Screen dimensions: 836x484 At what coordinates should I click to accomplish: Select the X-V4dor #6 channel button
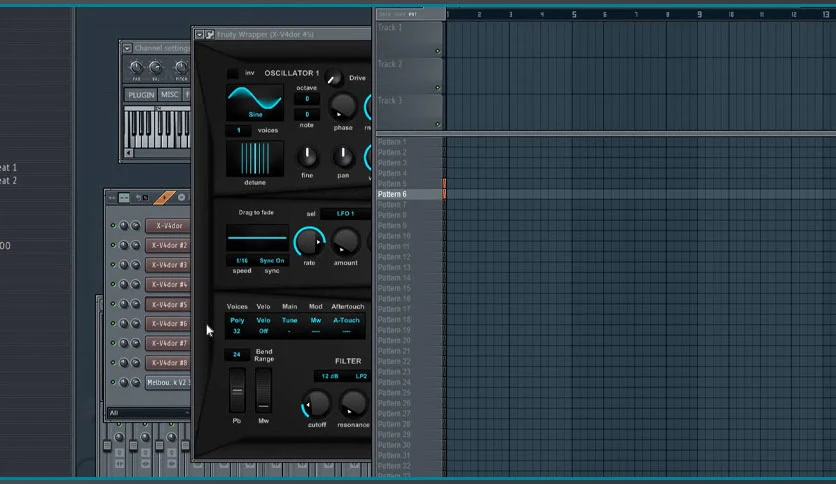point(168,324)
